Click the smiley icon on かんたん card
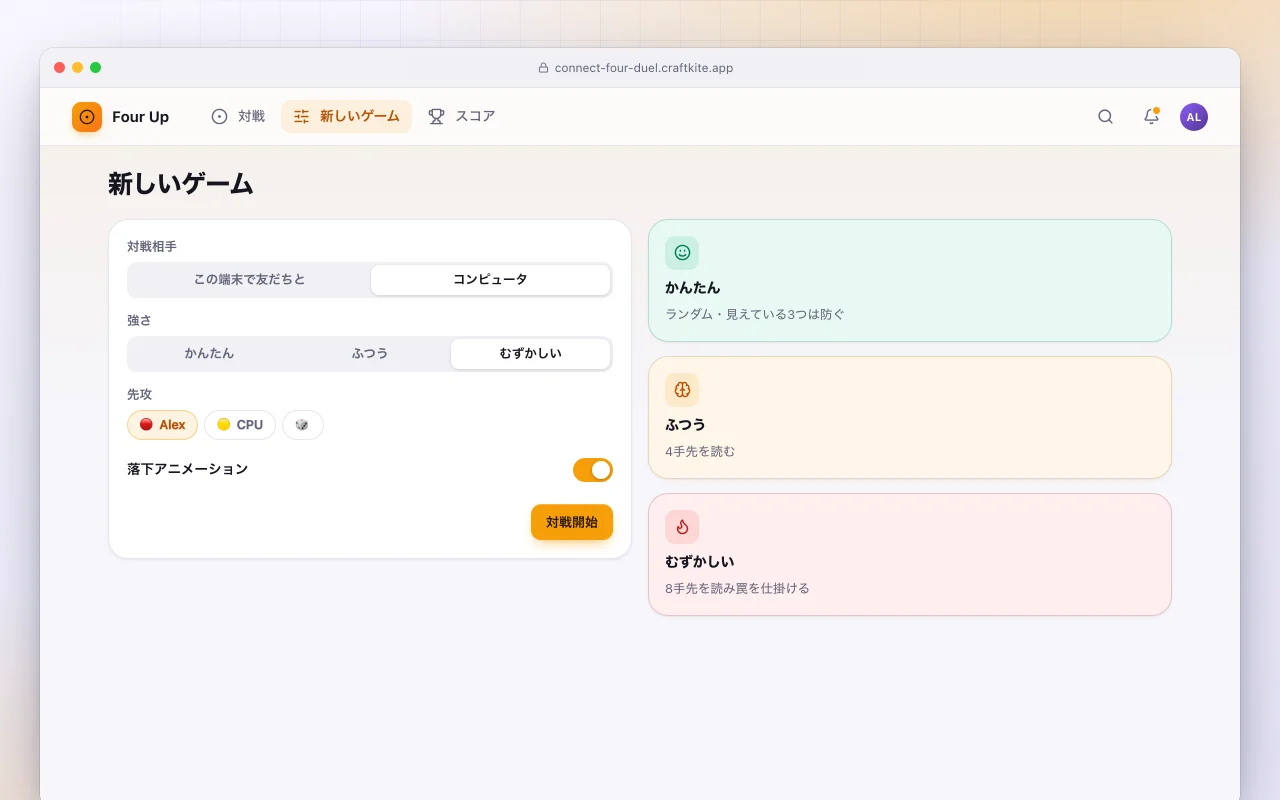Image resolution: width=1280 pixels, height=800 pixels. (682, 253)
